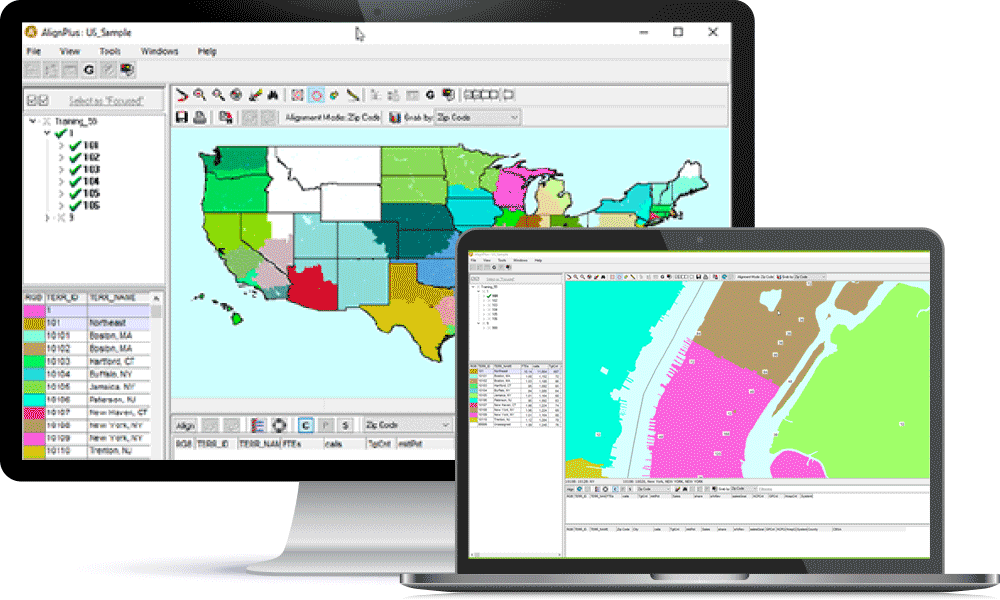1000x600 pixels.
Task: Click the binoculars find icon
Action: tap(271, 95)
